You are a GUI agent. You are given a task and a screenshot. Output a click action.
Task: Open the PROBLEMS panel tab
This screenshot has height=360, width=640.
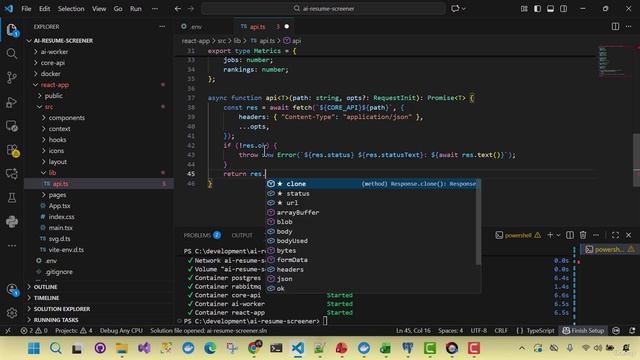202,236
